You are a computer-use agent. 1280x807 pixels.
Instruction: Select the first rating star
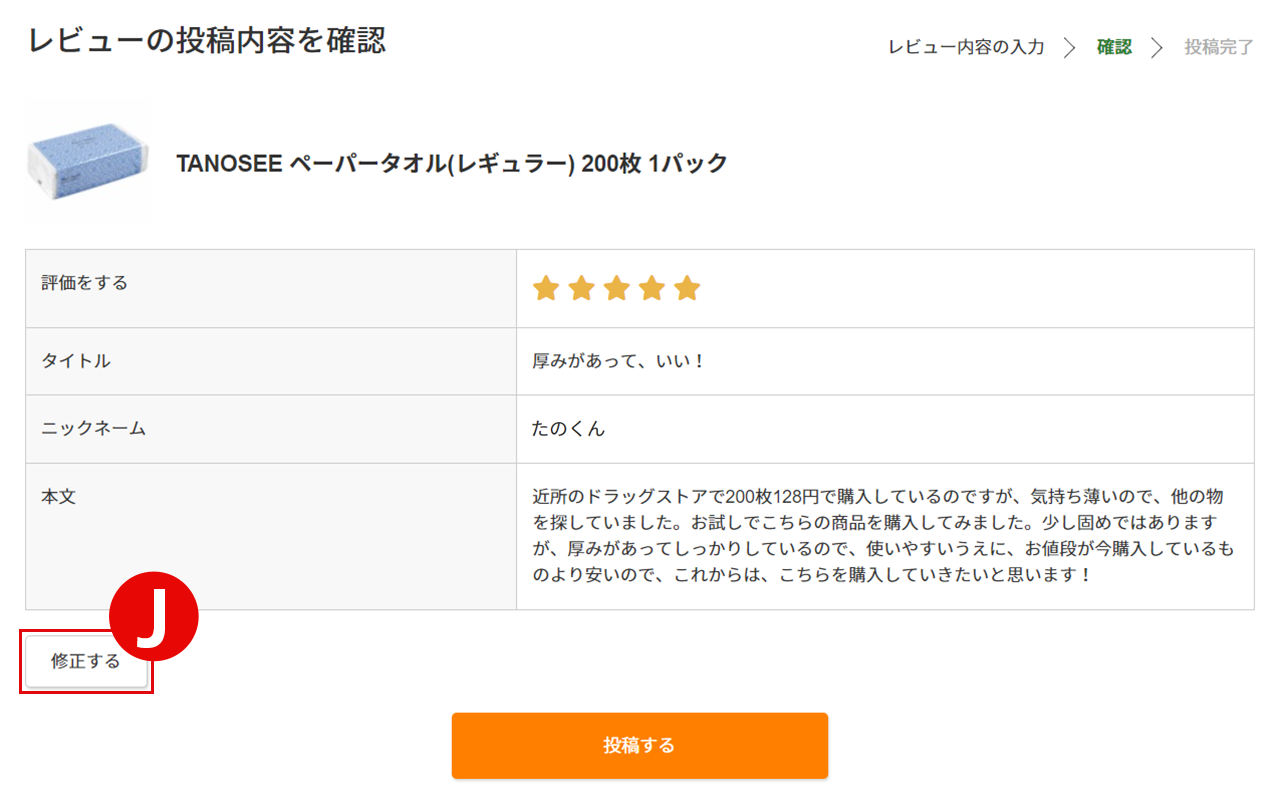tap(545, 289)
